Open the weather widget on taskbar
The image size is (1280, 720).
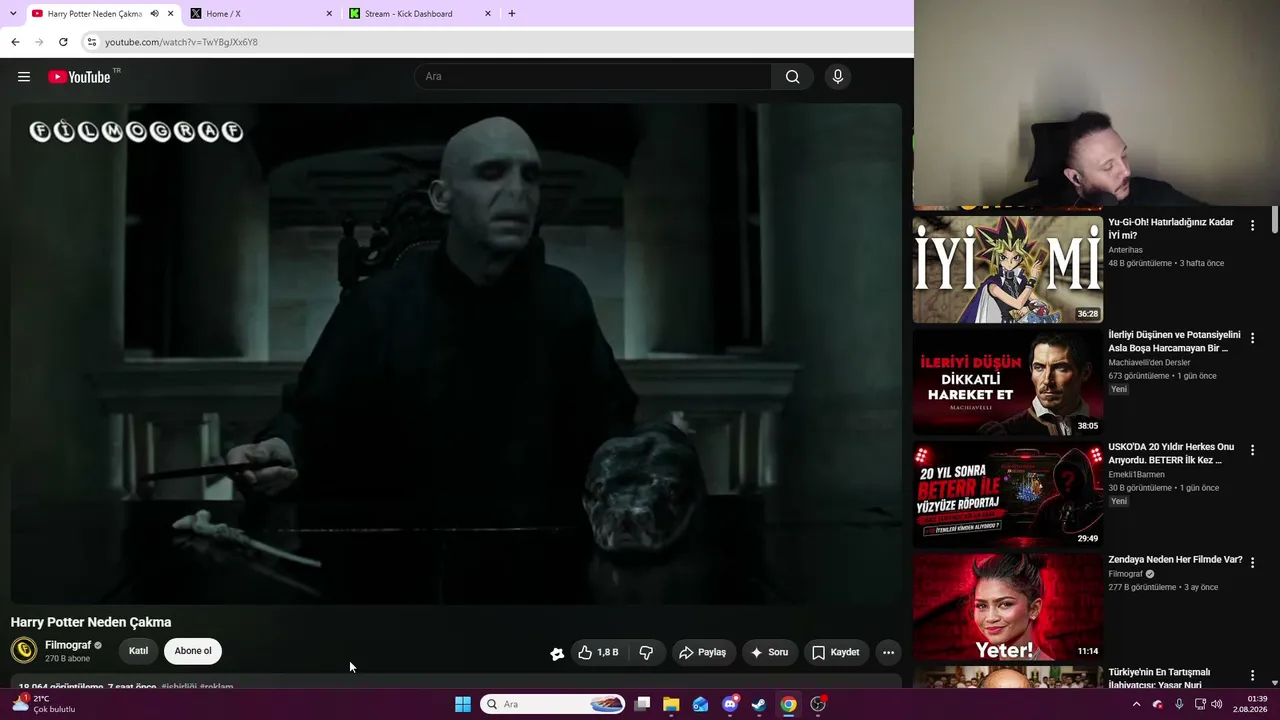pos(45,704)
